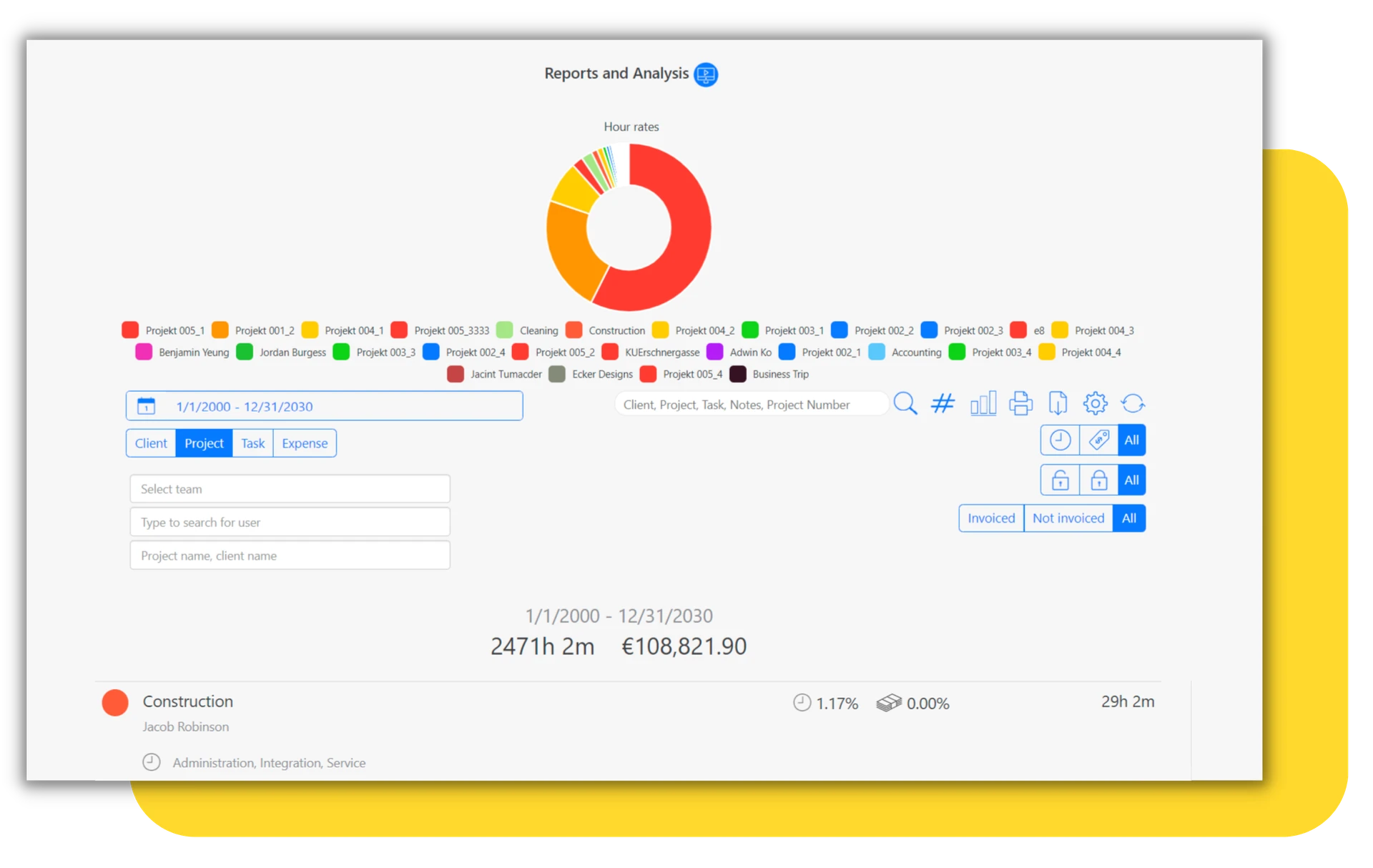
Task: Select All in the lock status filter
Action: (x=1132, y=480)
